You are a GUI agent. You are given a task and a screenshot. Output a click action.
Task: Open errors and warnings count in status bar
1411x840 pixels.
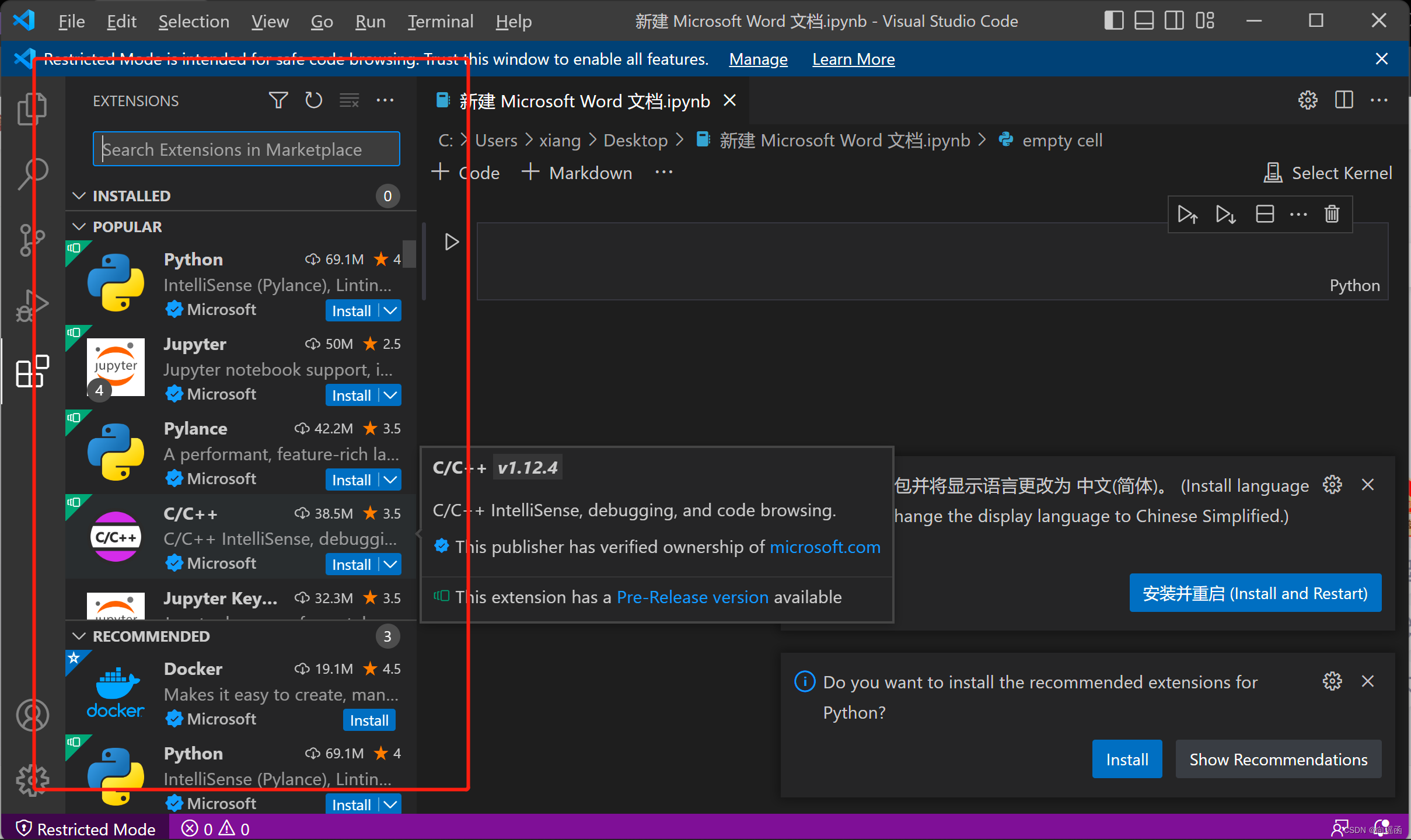pyautogui.click(x=215, y=828)
